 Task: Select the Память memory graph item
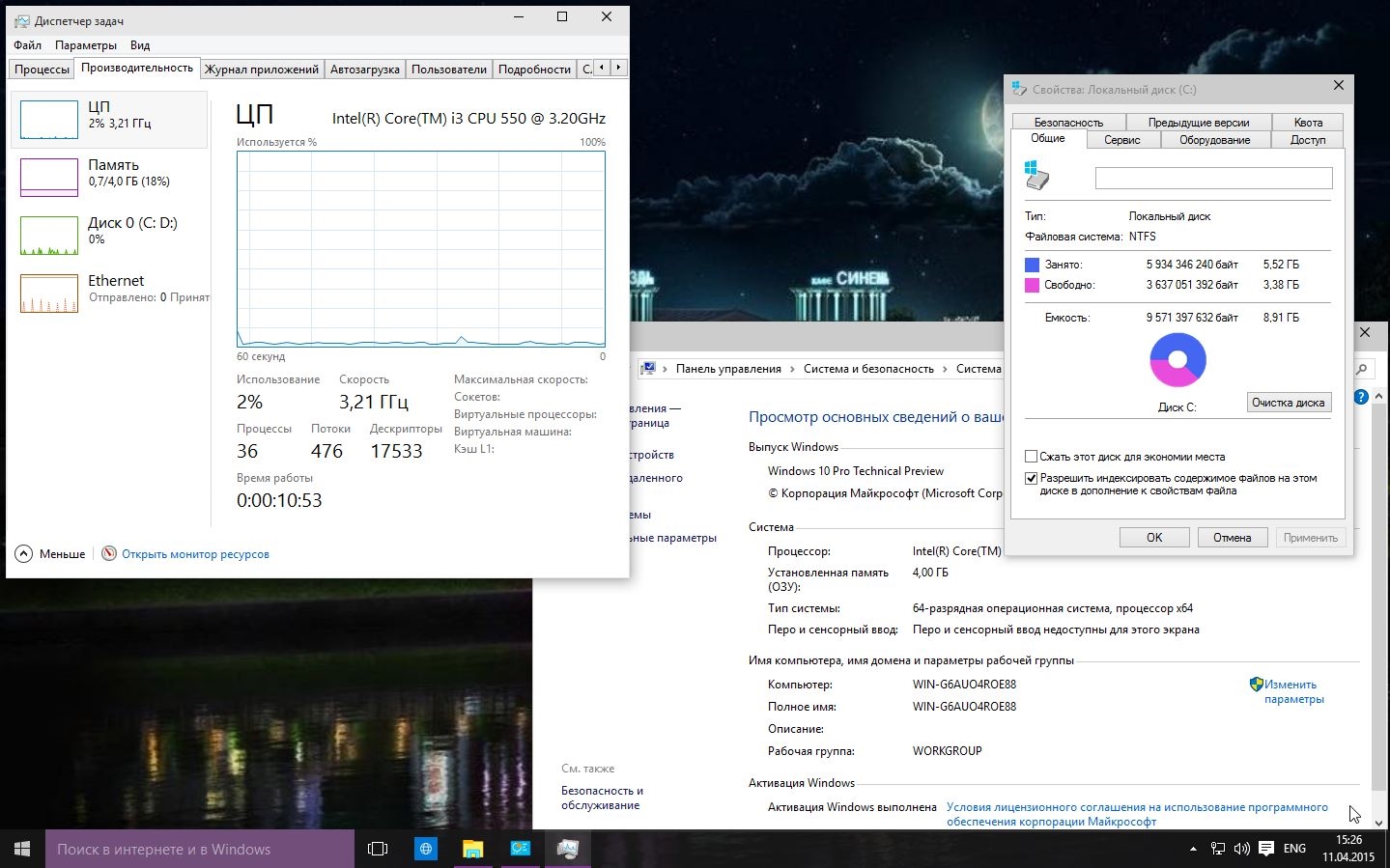coord(49,178)
